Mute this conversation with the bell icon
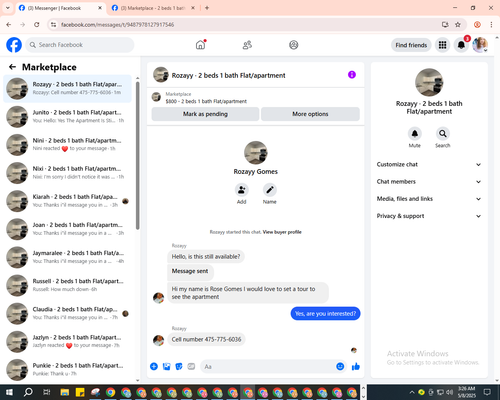The height and width of the screenshot is (400, 500). pyautogui.click(x=415, y=134)
